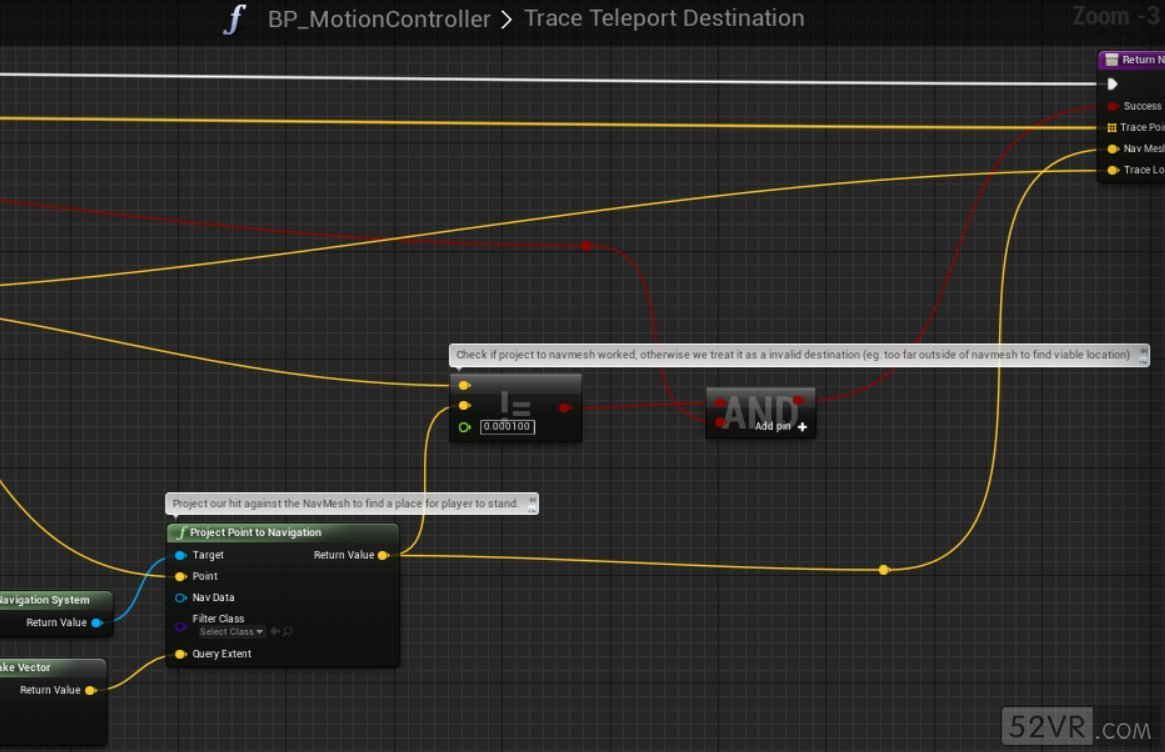Select Trace Teleport Destination breadcrumb item
Image resolution: width=1165 pixels, height=752 pixels.
click(664, 19)
